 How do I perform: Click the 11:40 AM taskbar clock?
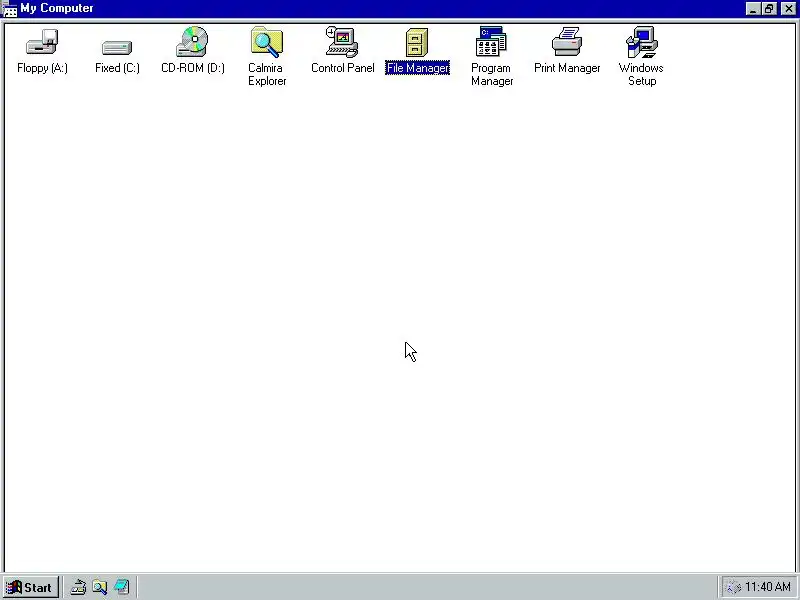(x=768, y=587)
